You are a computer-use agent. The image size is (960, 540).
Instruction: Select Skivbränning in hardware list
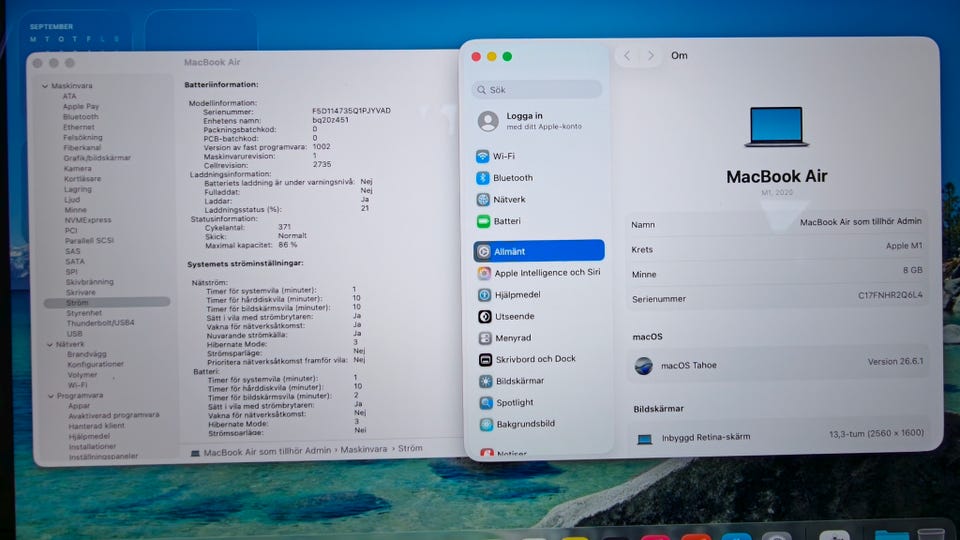point(89,282)
